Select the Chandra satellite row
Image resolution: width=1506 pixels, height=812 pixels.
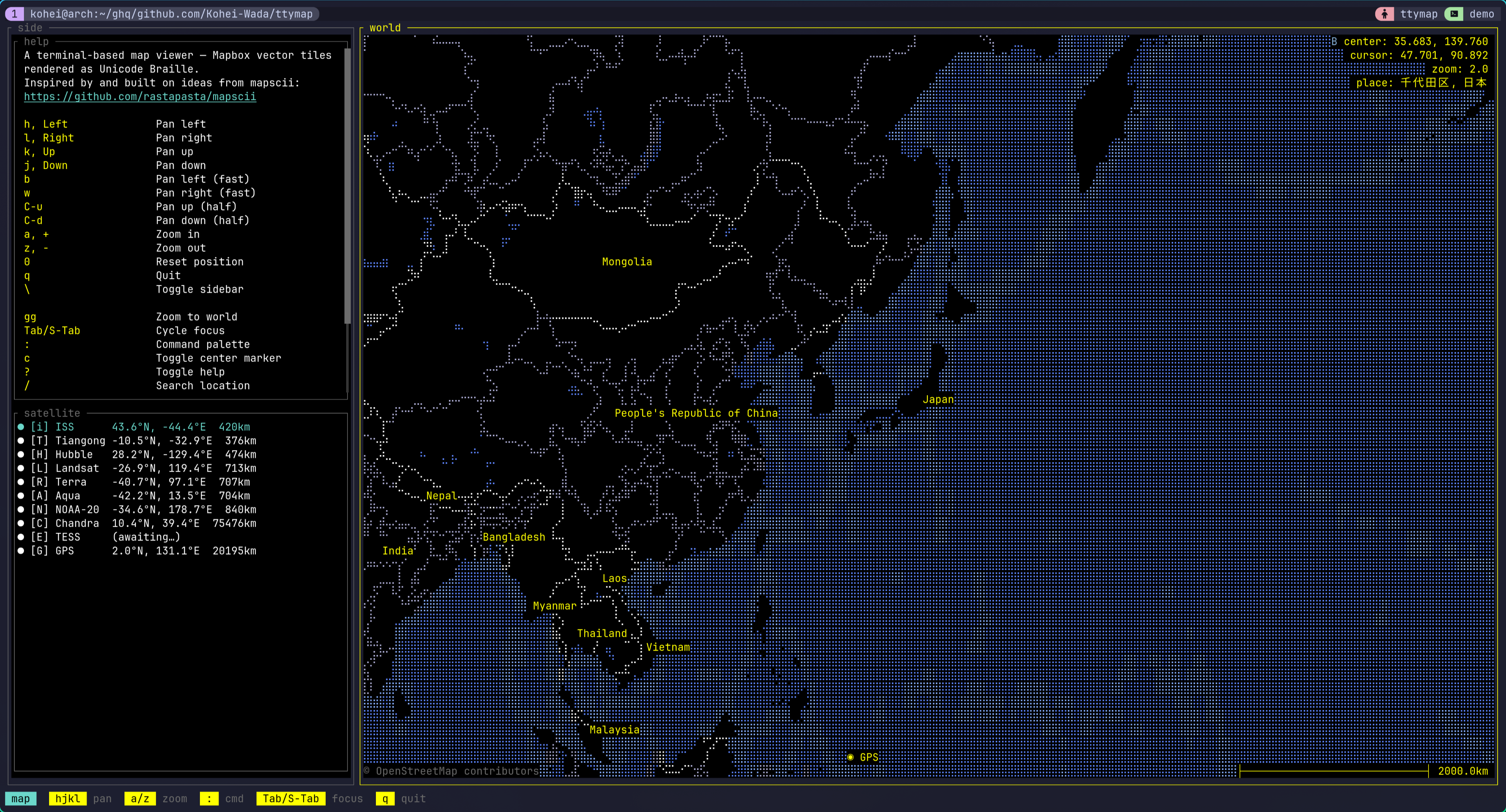[x=137, y=523]
